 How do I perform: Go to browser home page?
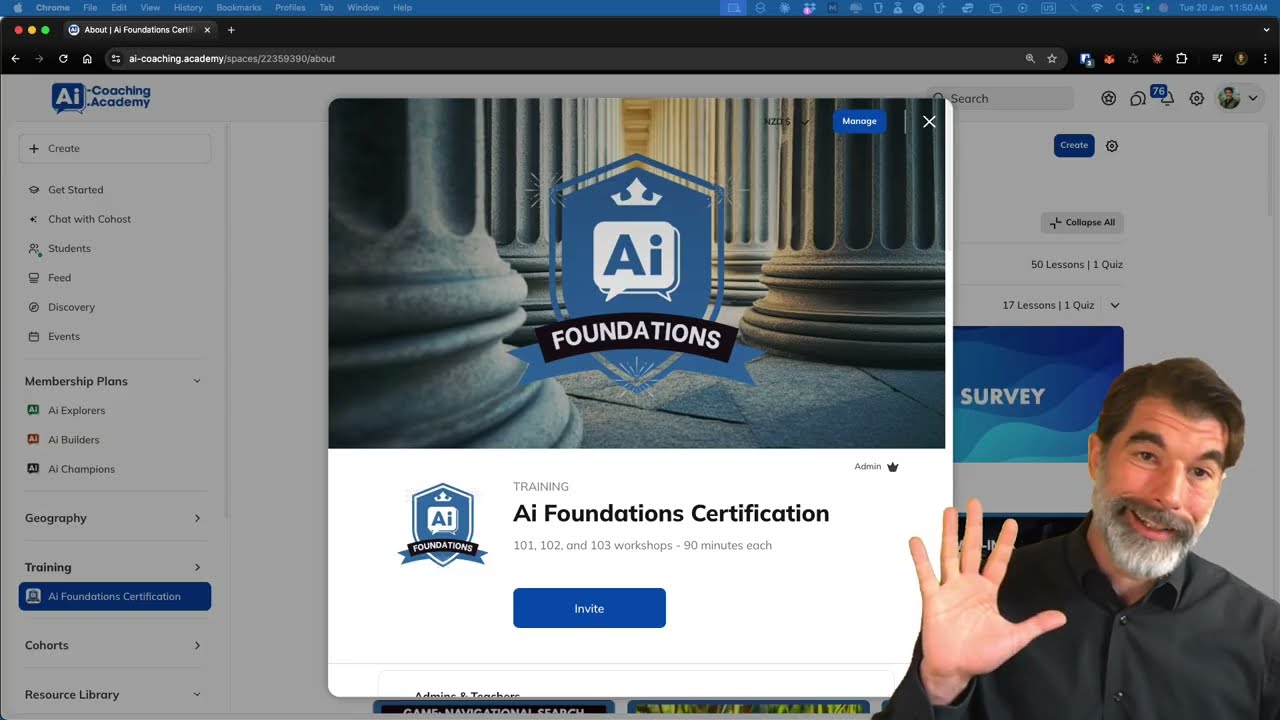coord(87,59)
